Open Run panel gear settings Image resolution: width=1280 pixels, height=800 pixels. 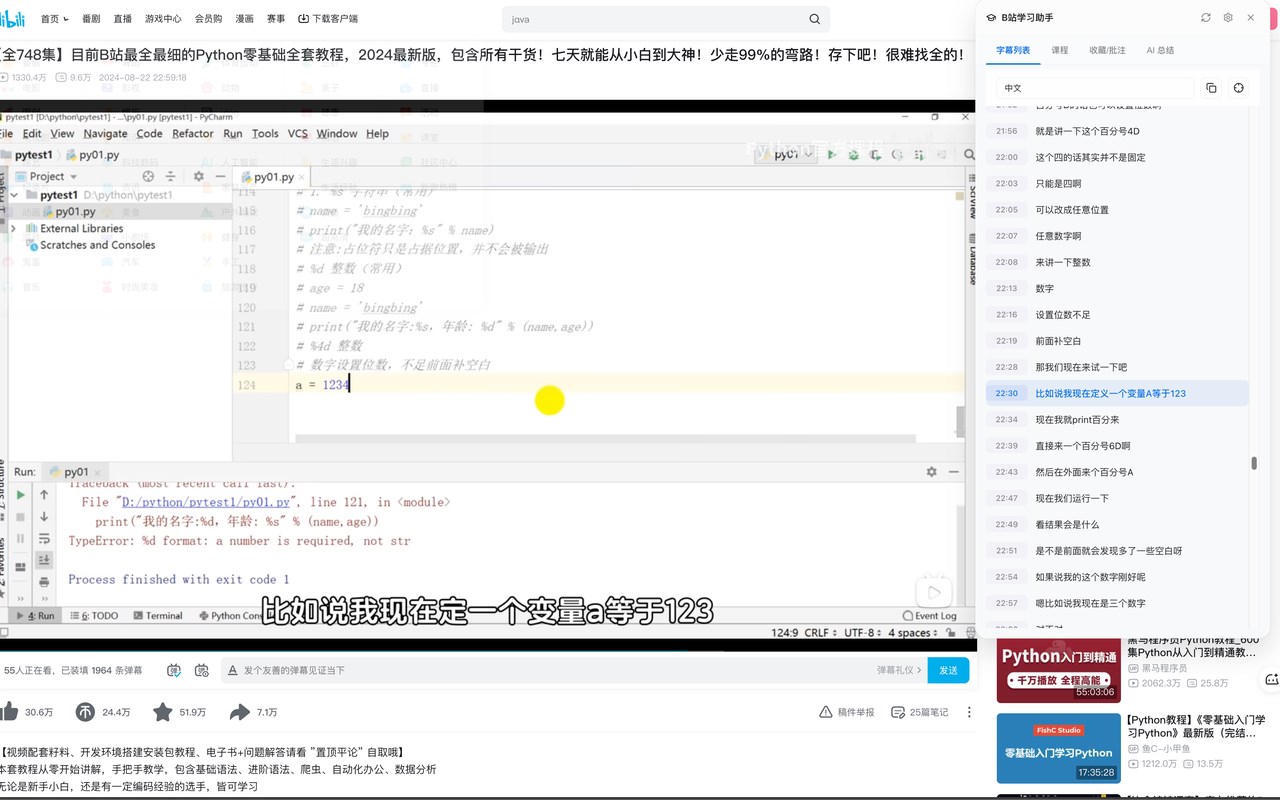(931, 472)
